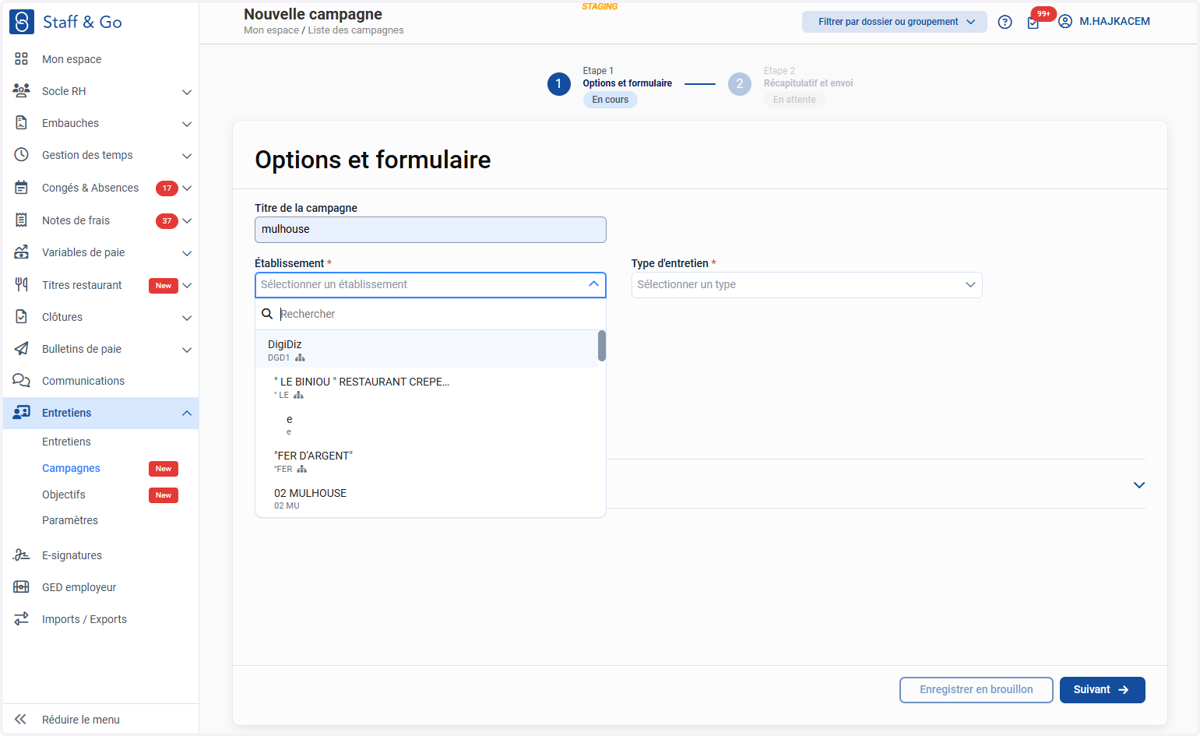Click the Imports / Exports arrows icon
This screenshot has width=1200, height=736.
(x=21, y=619)
